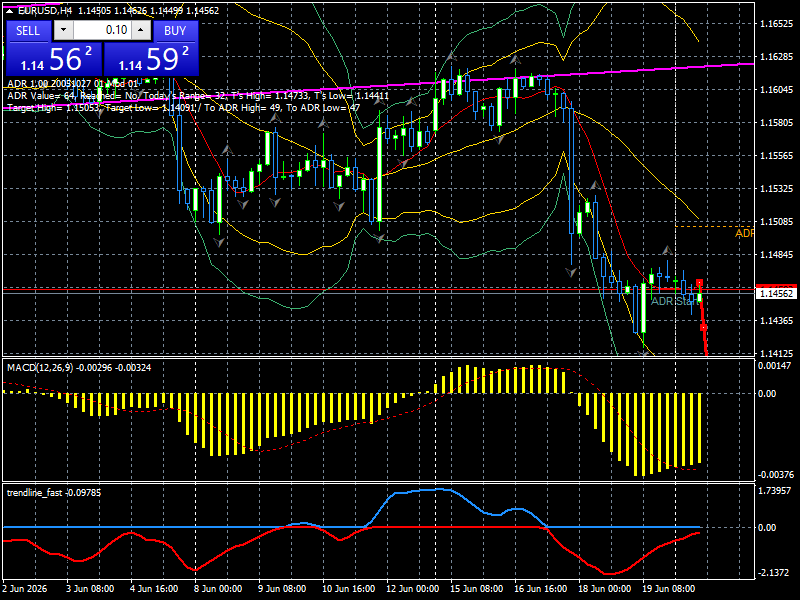Click price scale value 1.15805
The height and width of the screenshot is (600, 800).
(777, 122)
